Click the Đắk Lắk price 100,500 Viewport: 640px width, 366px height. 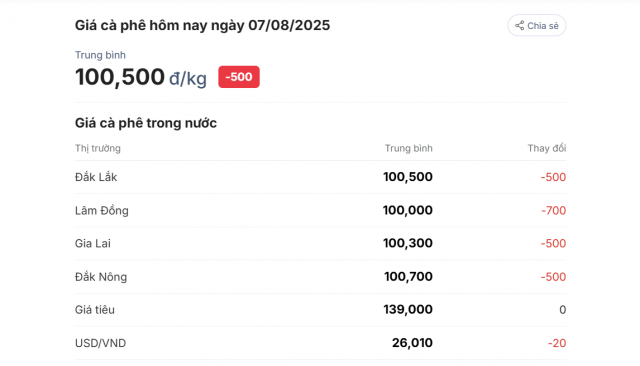tap(408, 177)
